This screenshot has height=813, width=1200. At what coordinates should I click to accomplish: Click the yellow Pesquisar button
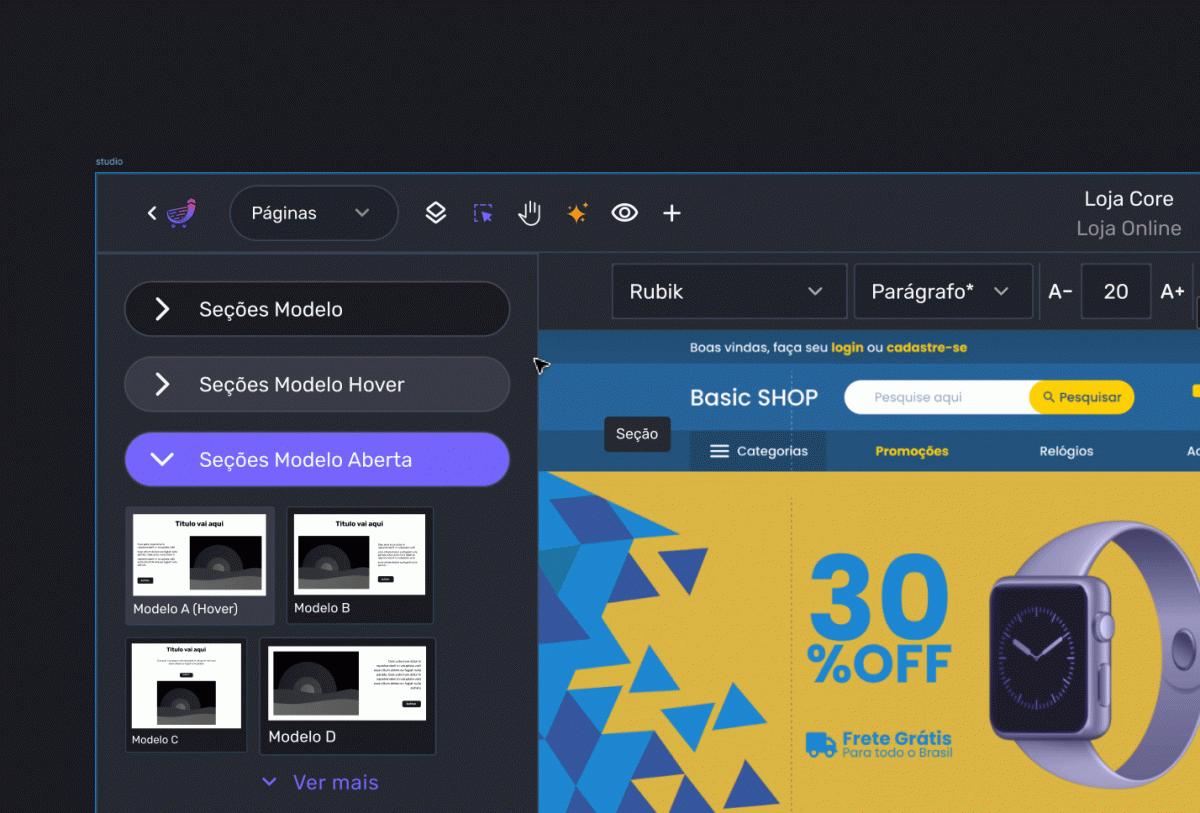click(1082, 397)
